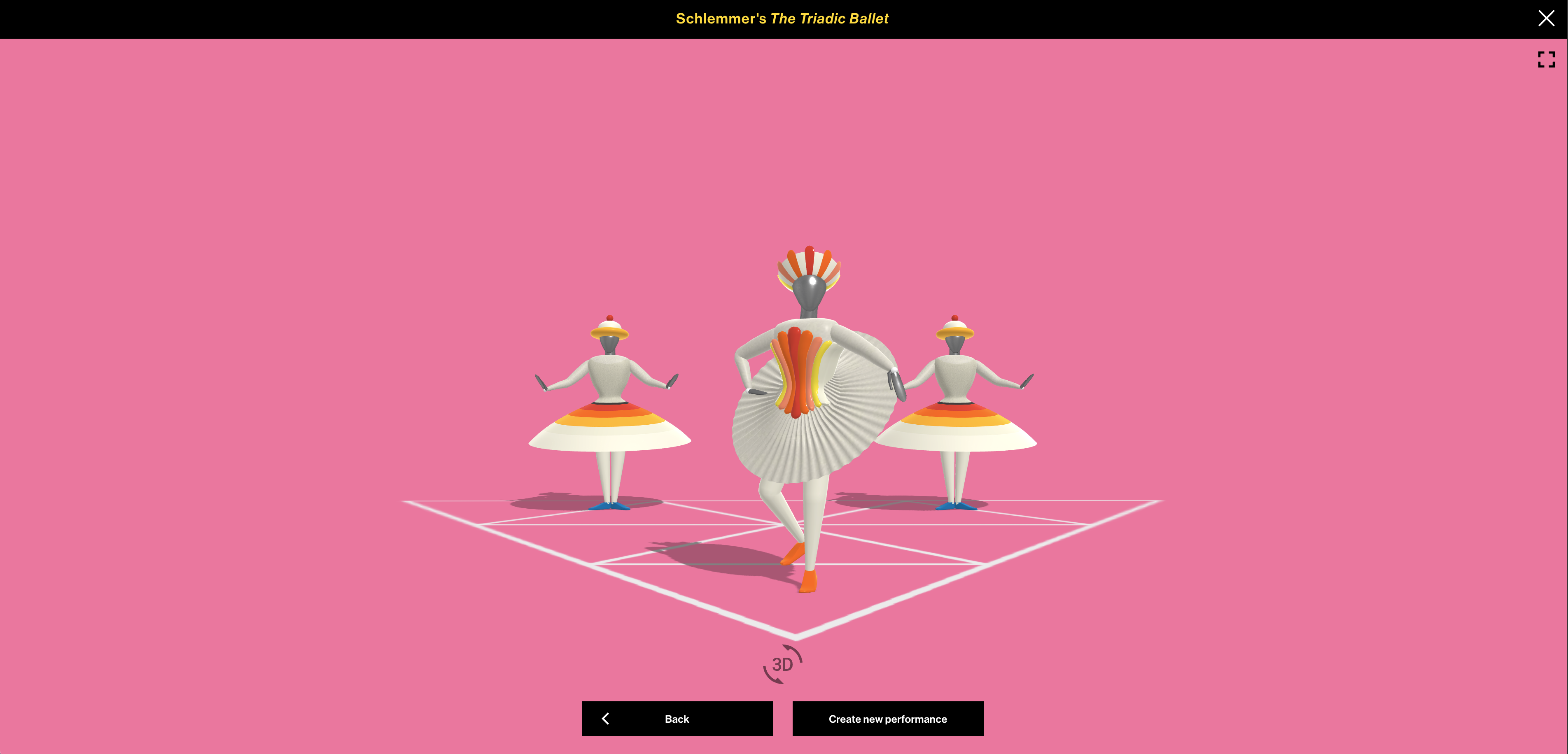
Task: Click the Back button's left chevron
Action: coord(606,719)
